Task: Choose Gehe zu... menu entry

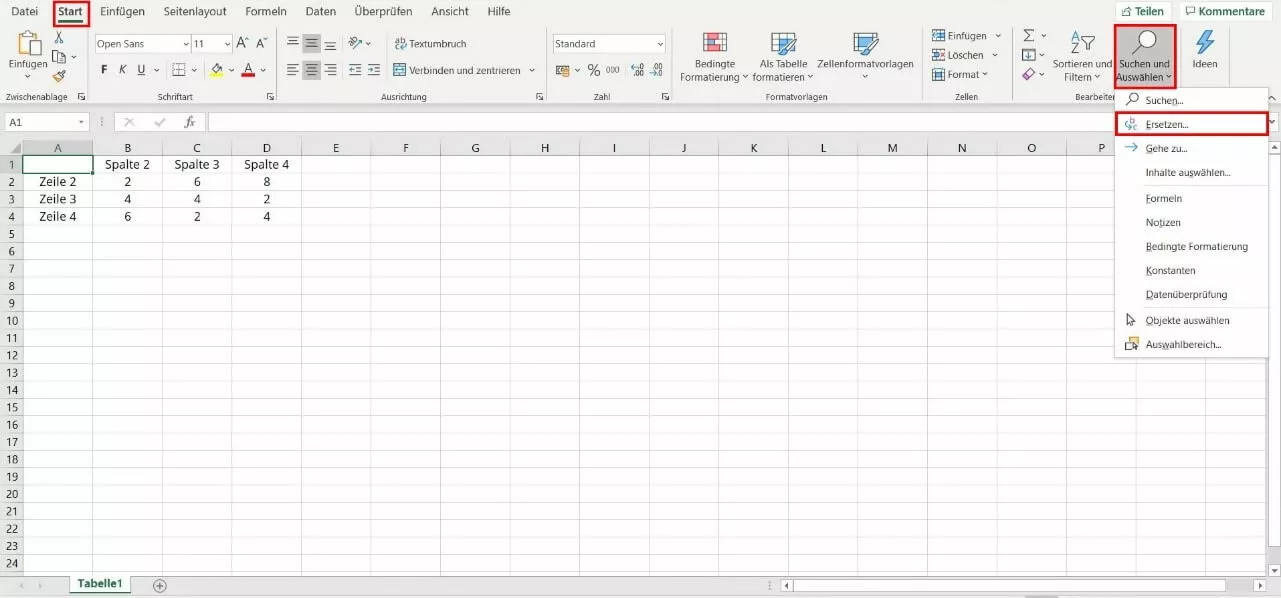Action: tap(1191, 148)
